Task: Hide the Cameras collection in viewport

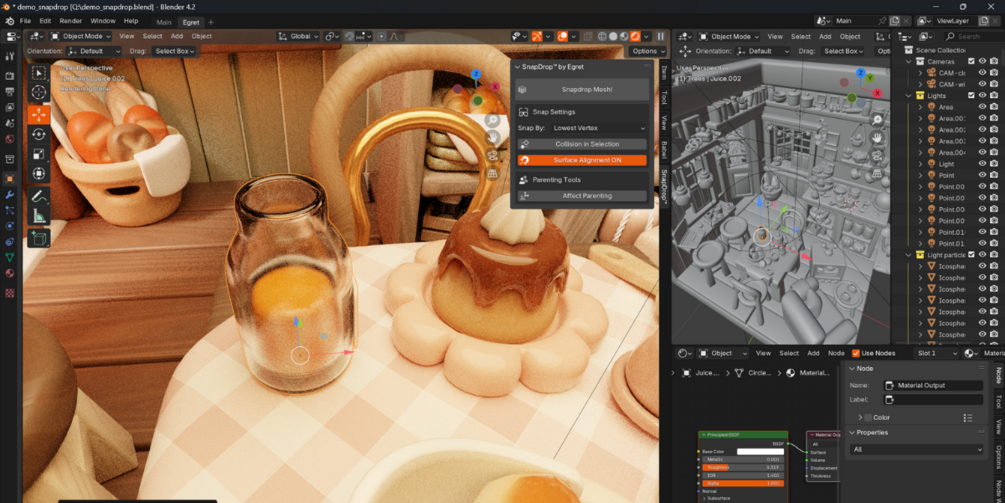Action: click(982, 62)
